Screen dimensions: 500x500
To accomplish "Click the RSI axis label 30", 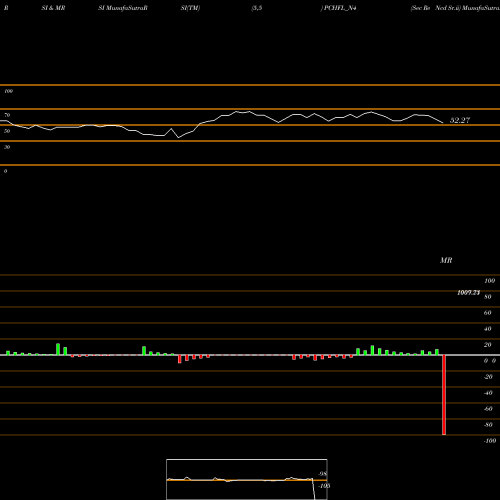I will click(7, 147).
